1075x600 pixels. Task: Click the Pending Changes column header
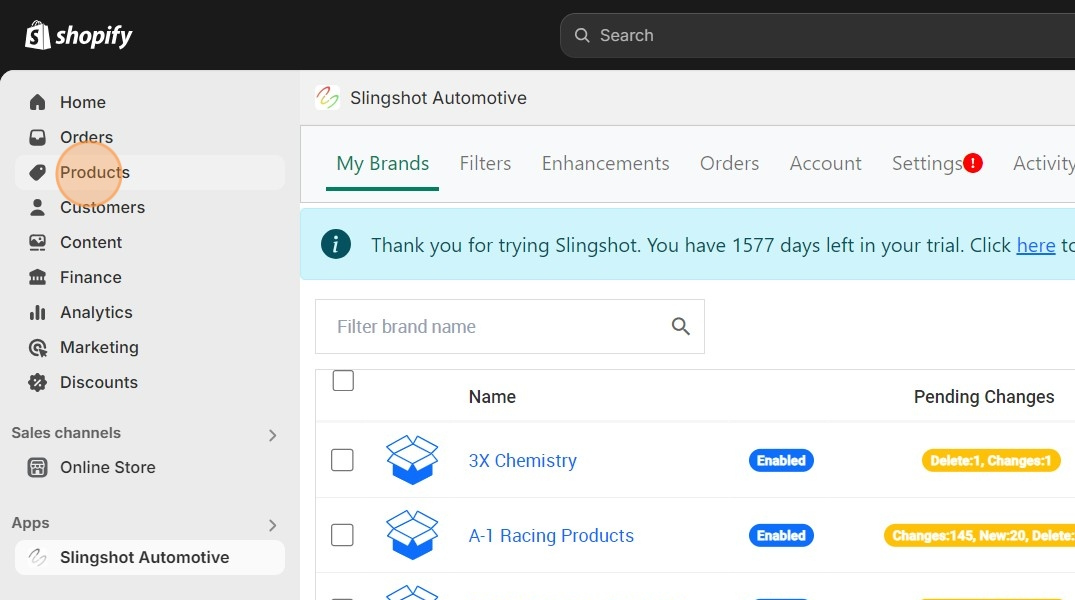pos(984,396)
